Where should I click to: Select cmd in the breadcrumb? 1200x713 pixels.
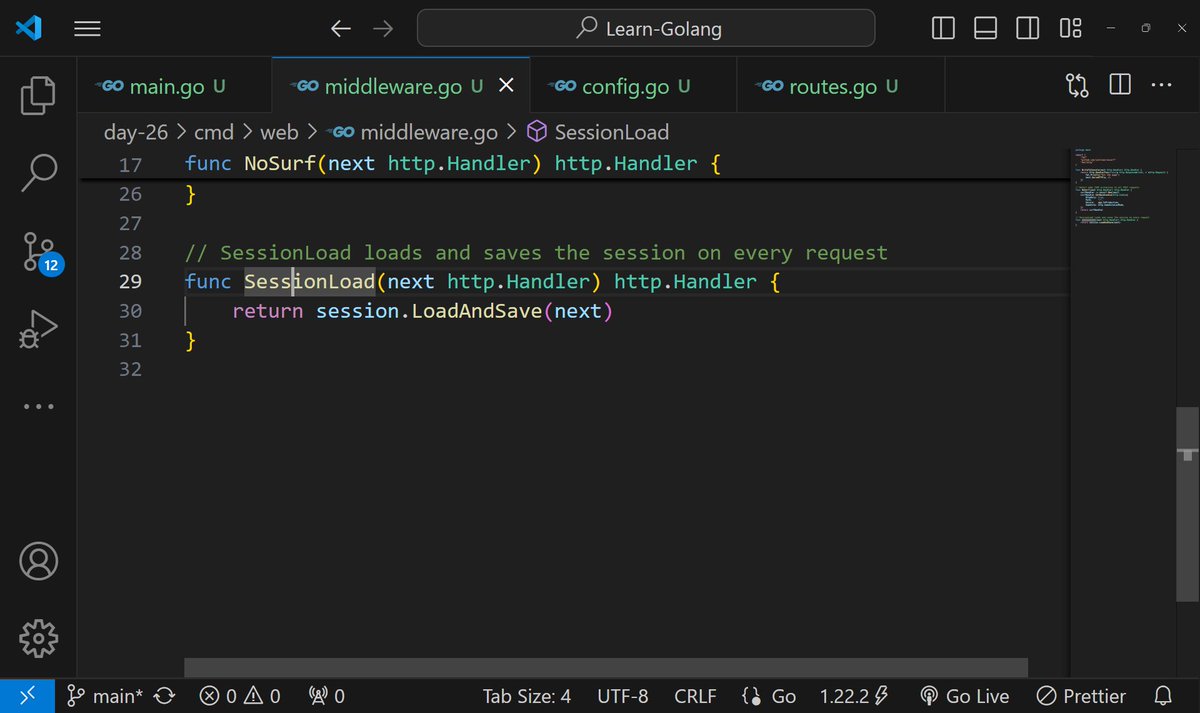tap(214, 132)
